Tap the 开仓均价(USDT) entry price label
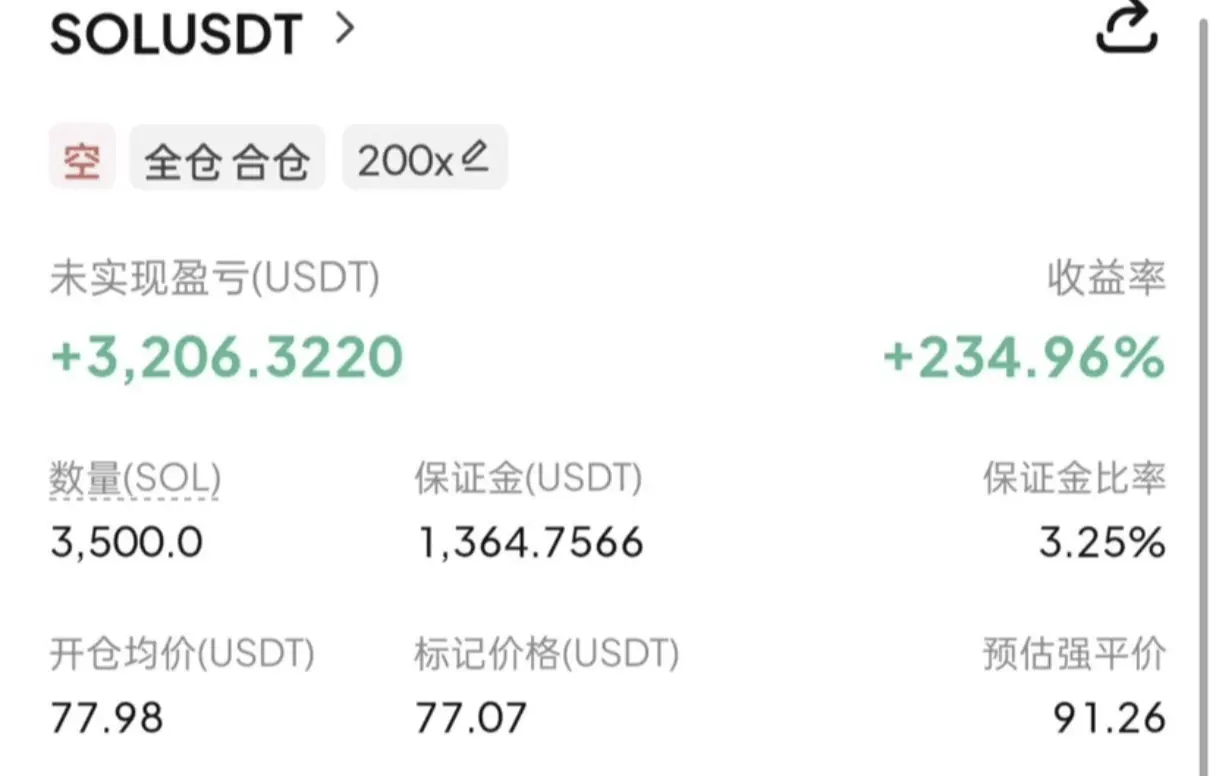1216x776 pixels. (x=182, y=655)
